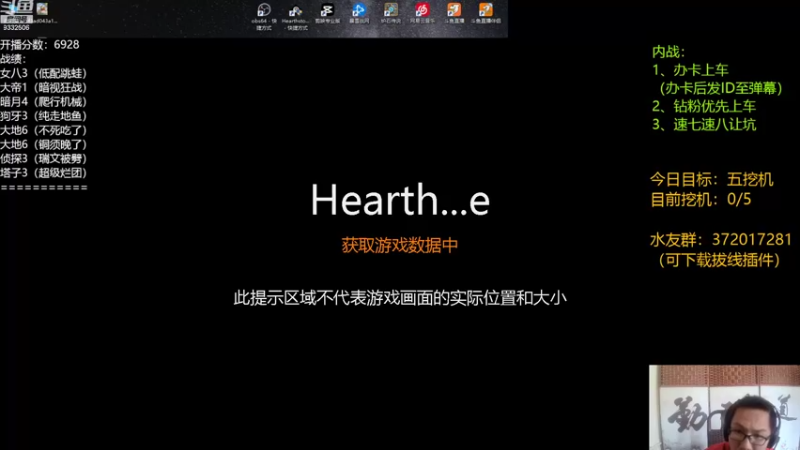Image resolution: width=800 pixels, height=450 pixels.
Task: Launch the 斗鱼直播 desktop icon
Action: point(454,13)
